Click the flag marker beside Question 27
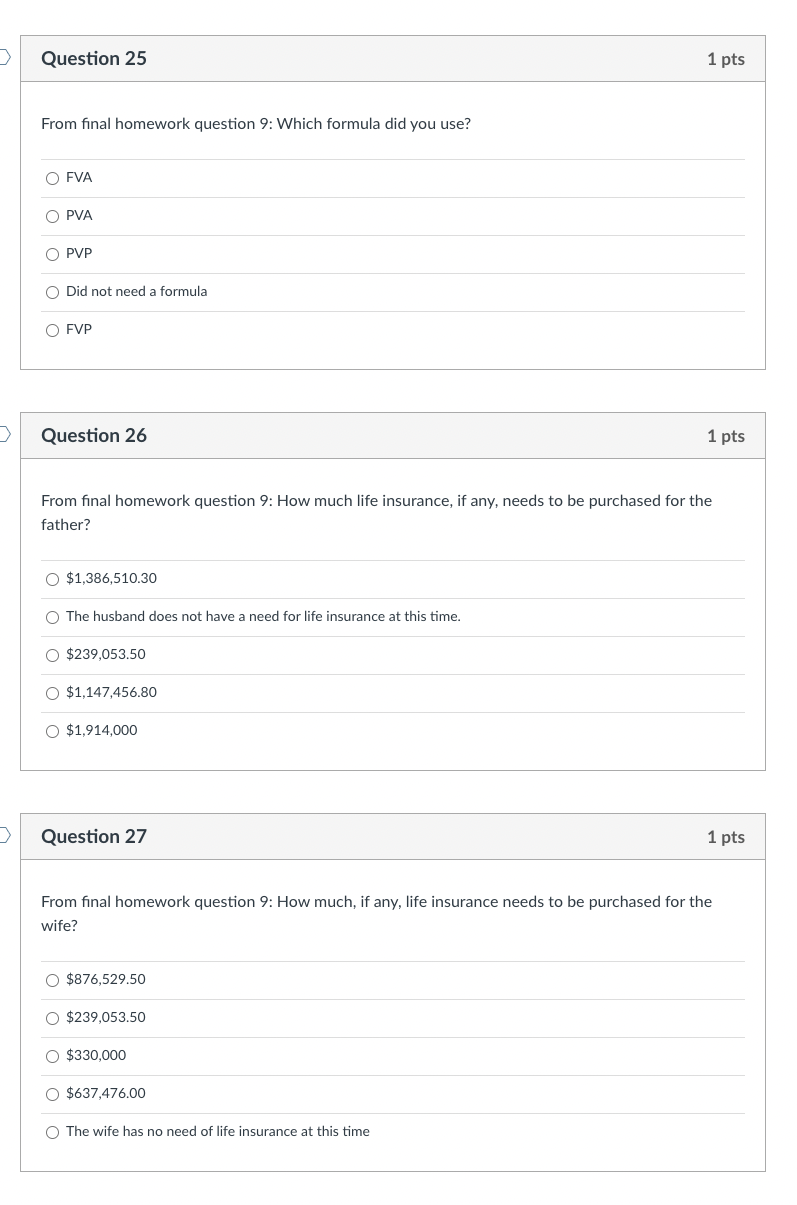The height and width of the screenshot is (1205, 797). (x=3, y=837)
